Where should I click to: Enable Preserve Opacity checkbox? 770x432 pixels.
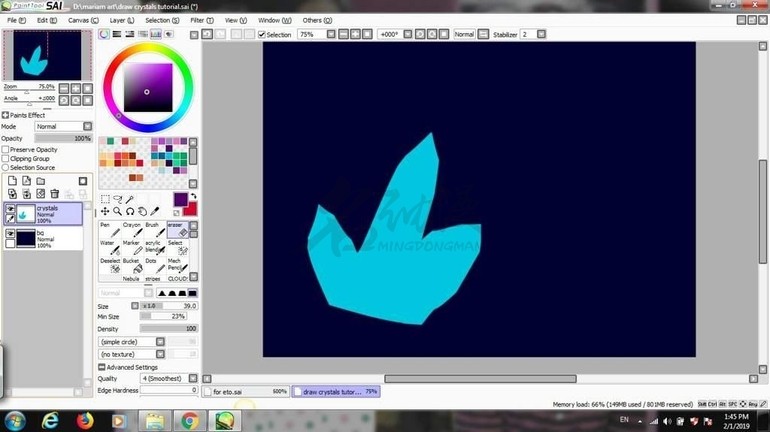click(6, 150)
